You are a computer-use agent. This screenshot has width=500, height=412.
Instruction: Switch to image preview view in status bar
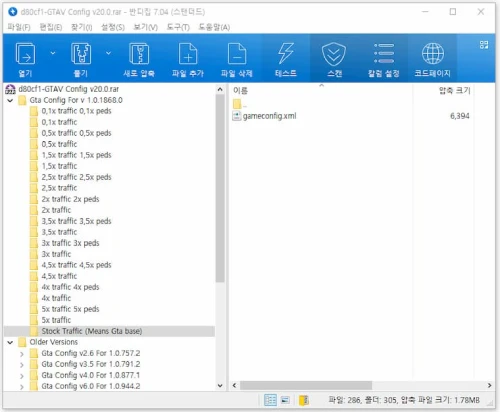tap(285, 400)
